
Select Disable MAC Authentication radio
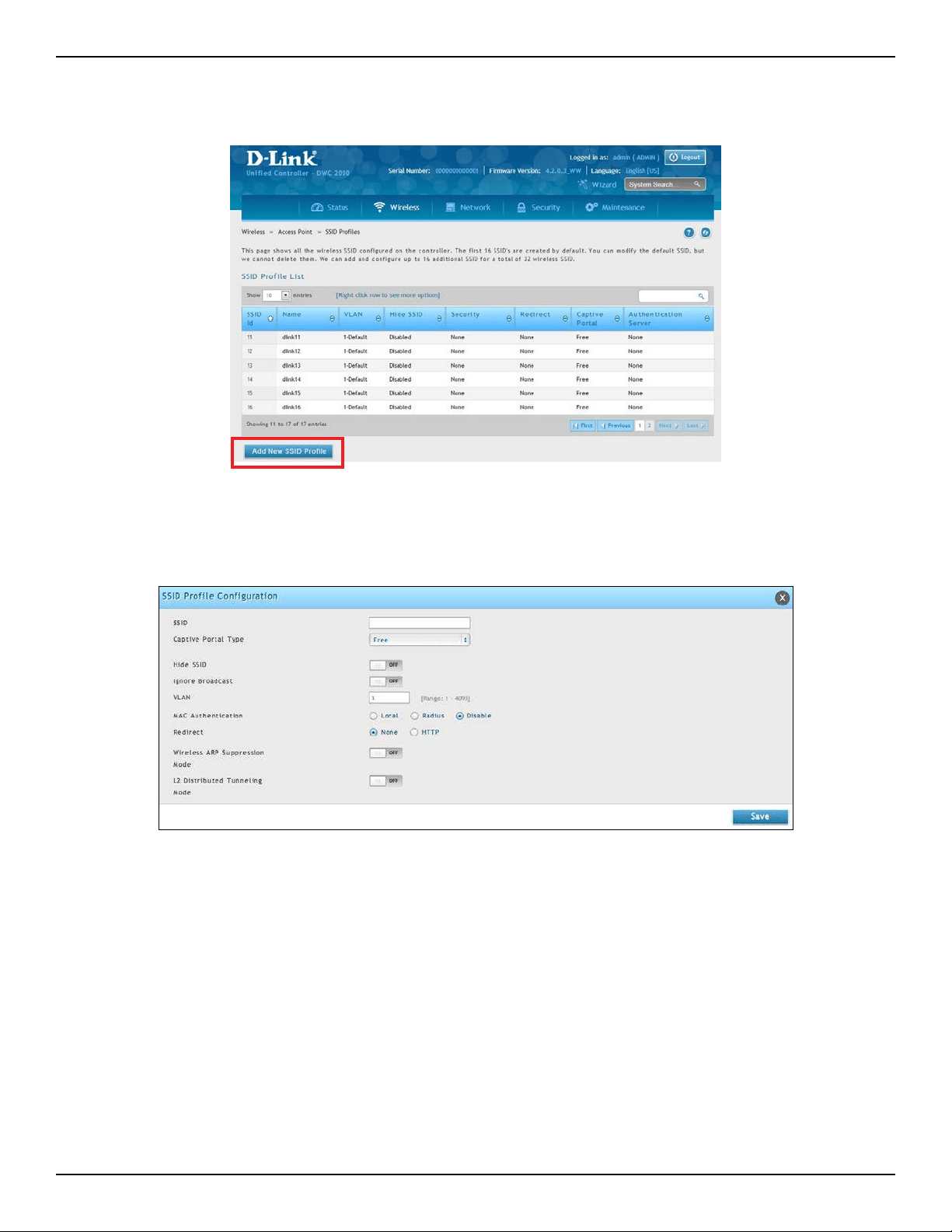459,716
